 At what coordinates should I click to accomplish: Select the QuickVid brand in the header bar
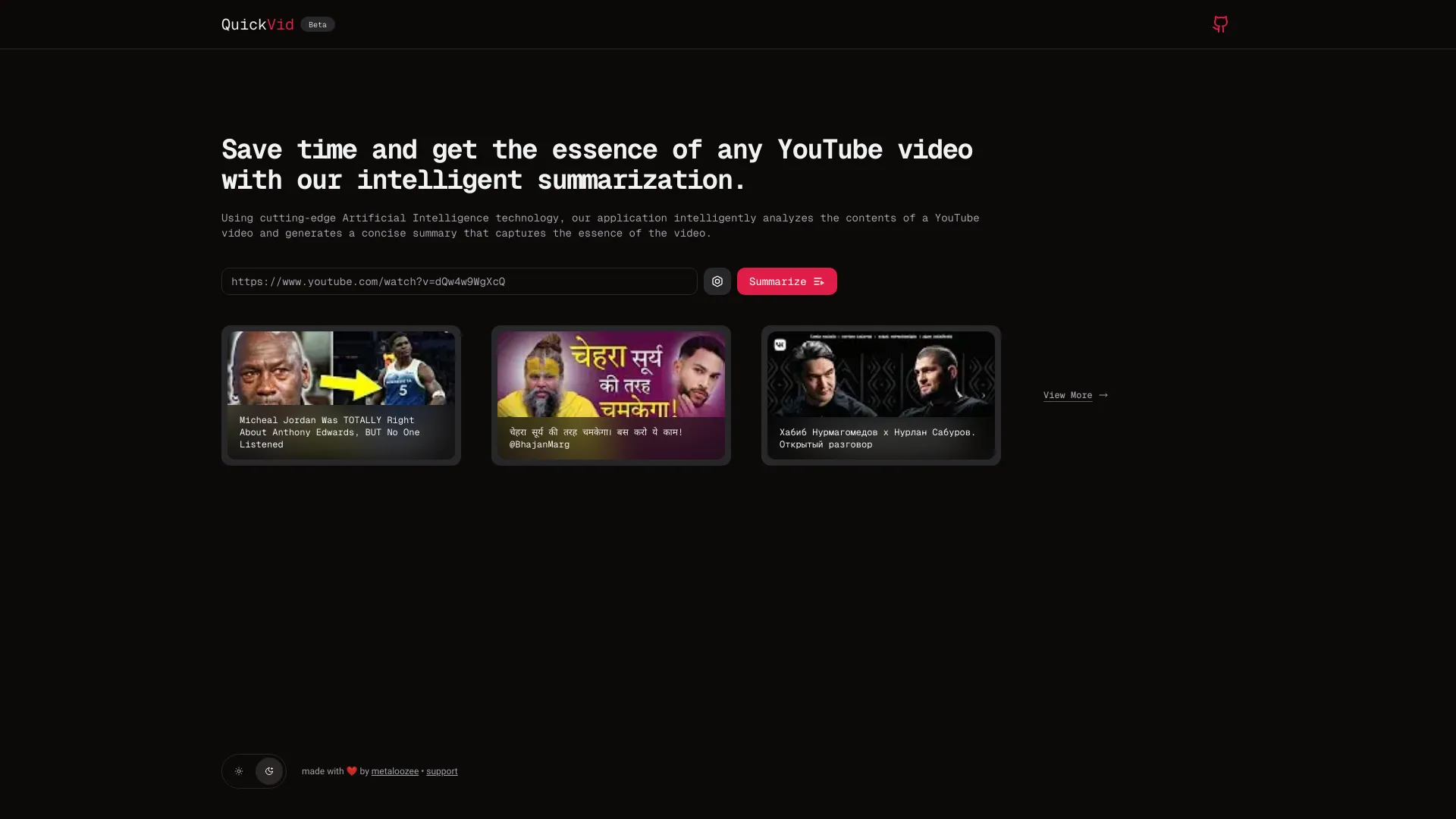[256, 24]
